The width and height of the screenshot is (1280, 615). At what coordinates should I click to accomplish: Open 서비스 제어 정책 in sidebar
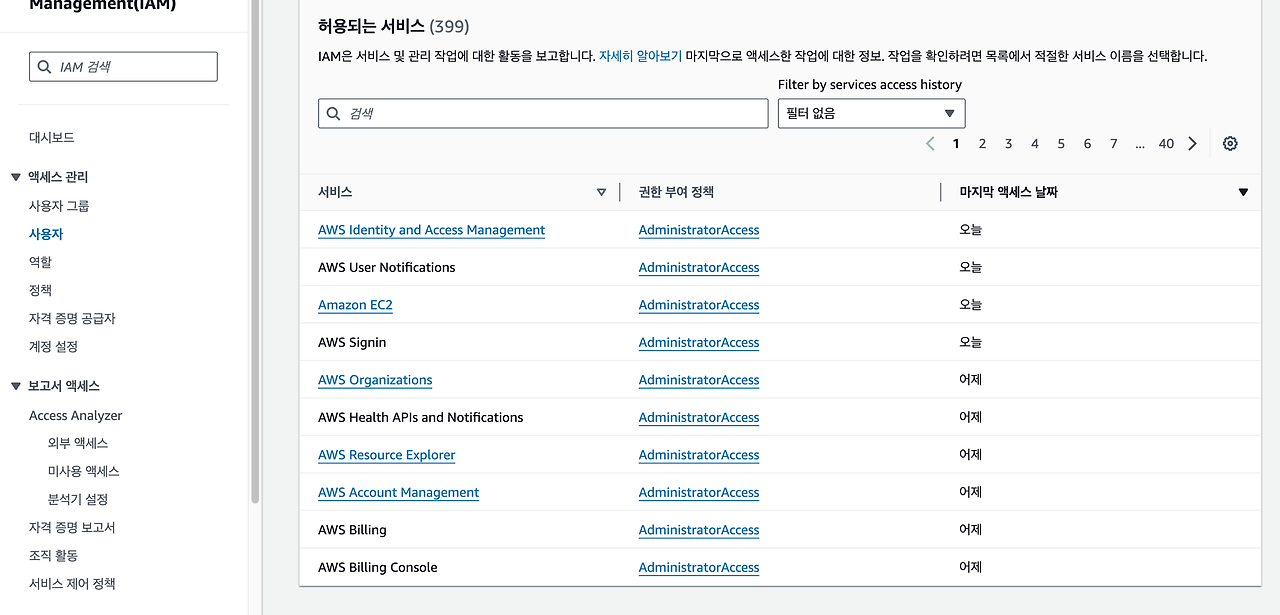click(x=72, y=583)
